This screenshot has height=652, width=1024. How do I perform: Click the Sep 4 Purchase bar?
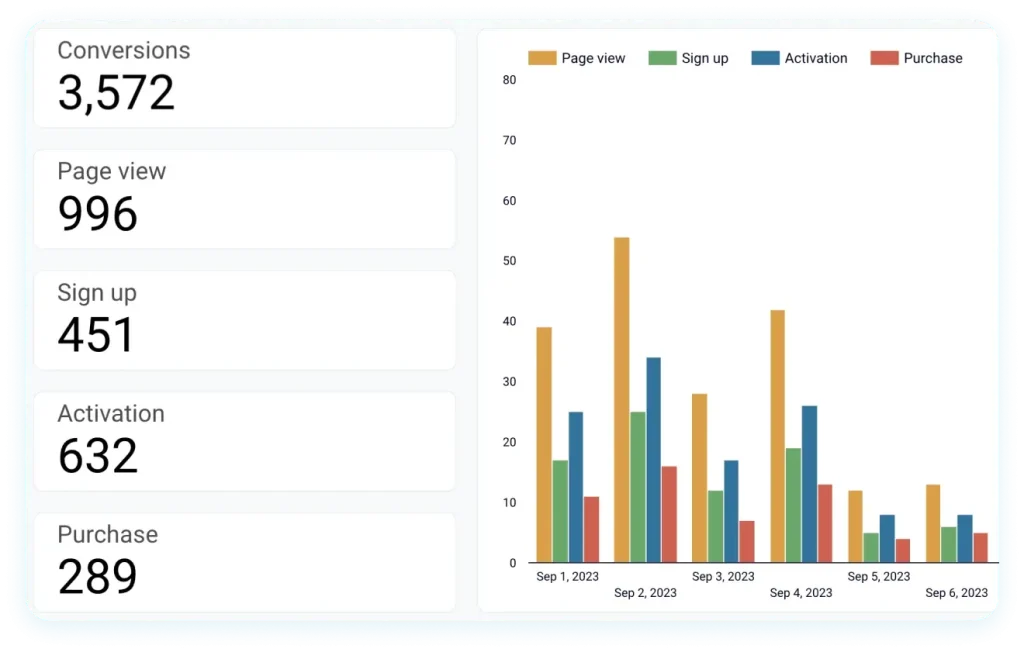tap(824, 523)
